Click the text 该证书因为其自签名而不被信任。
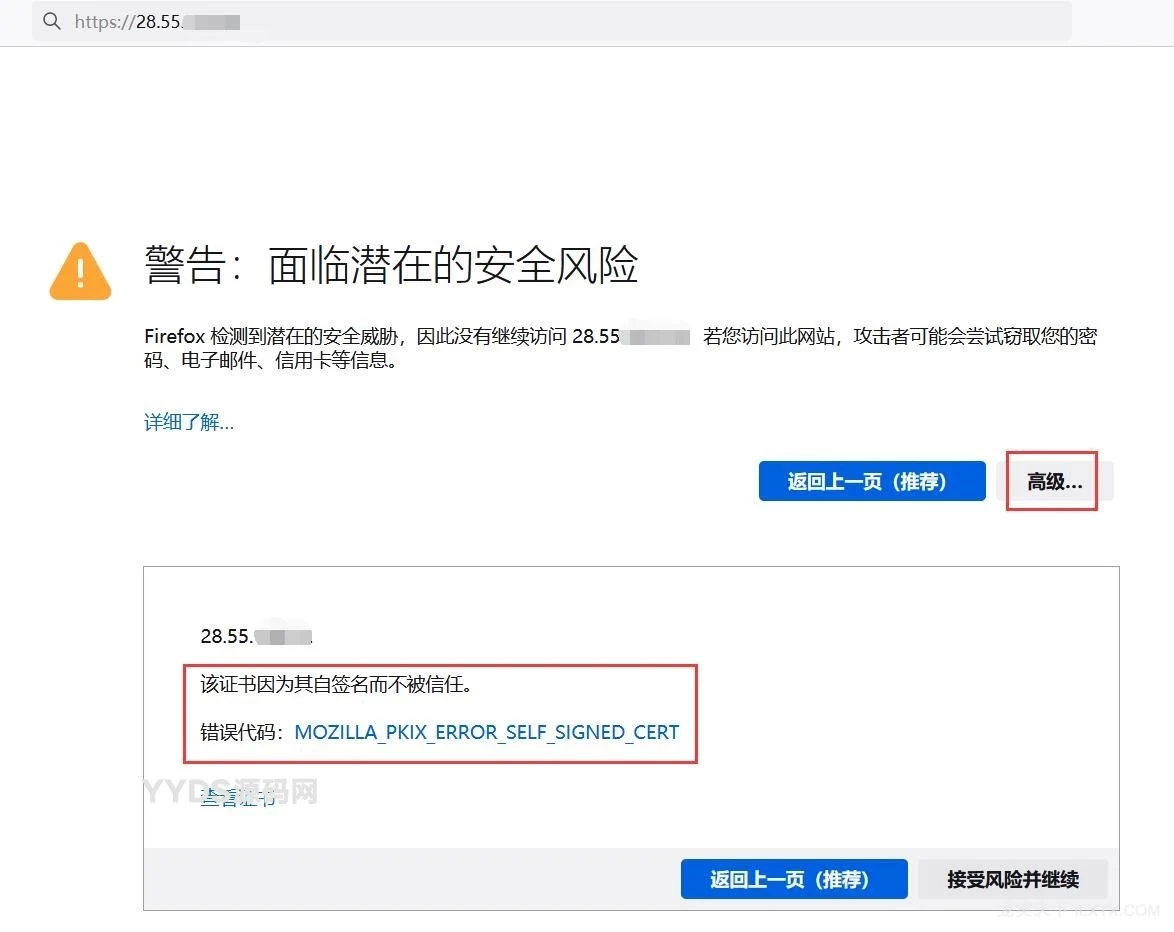The height and width of the screenshot is (932, 1174). pyautogui.click(x=335, y=684)
